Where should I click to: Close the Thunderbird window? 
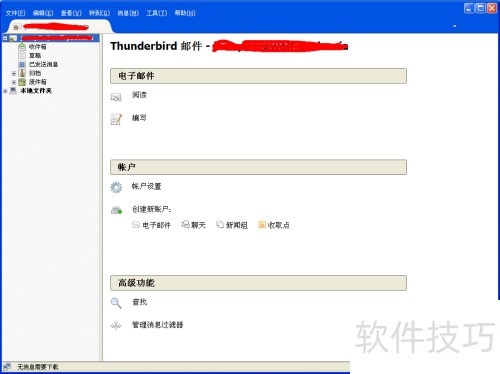click(492, 8)
